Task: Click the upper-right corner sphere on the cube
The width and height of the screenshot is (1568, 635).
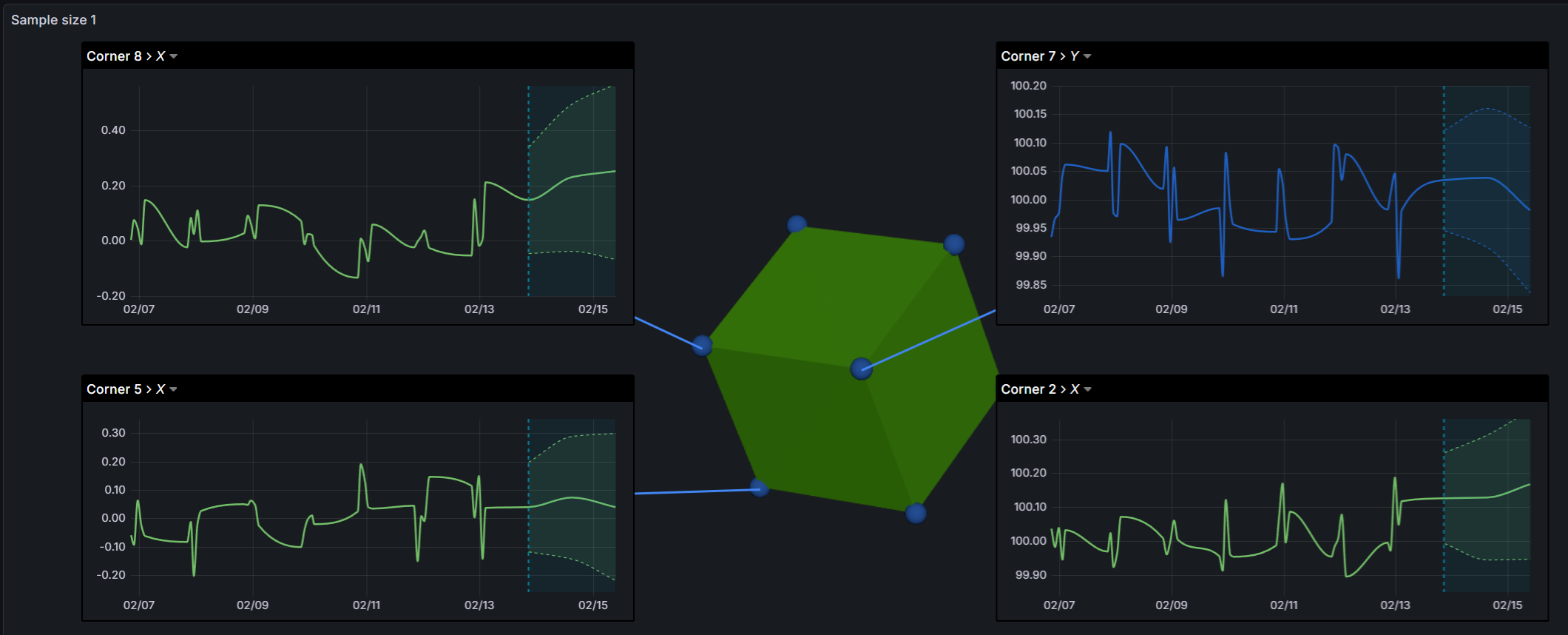Action: [954, 243]
